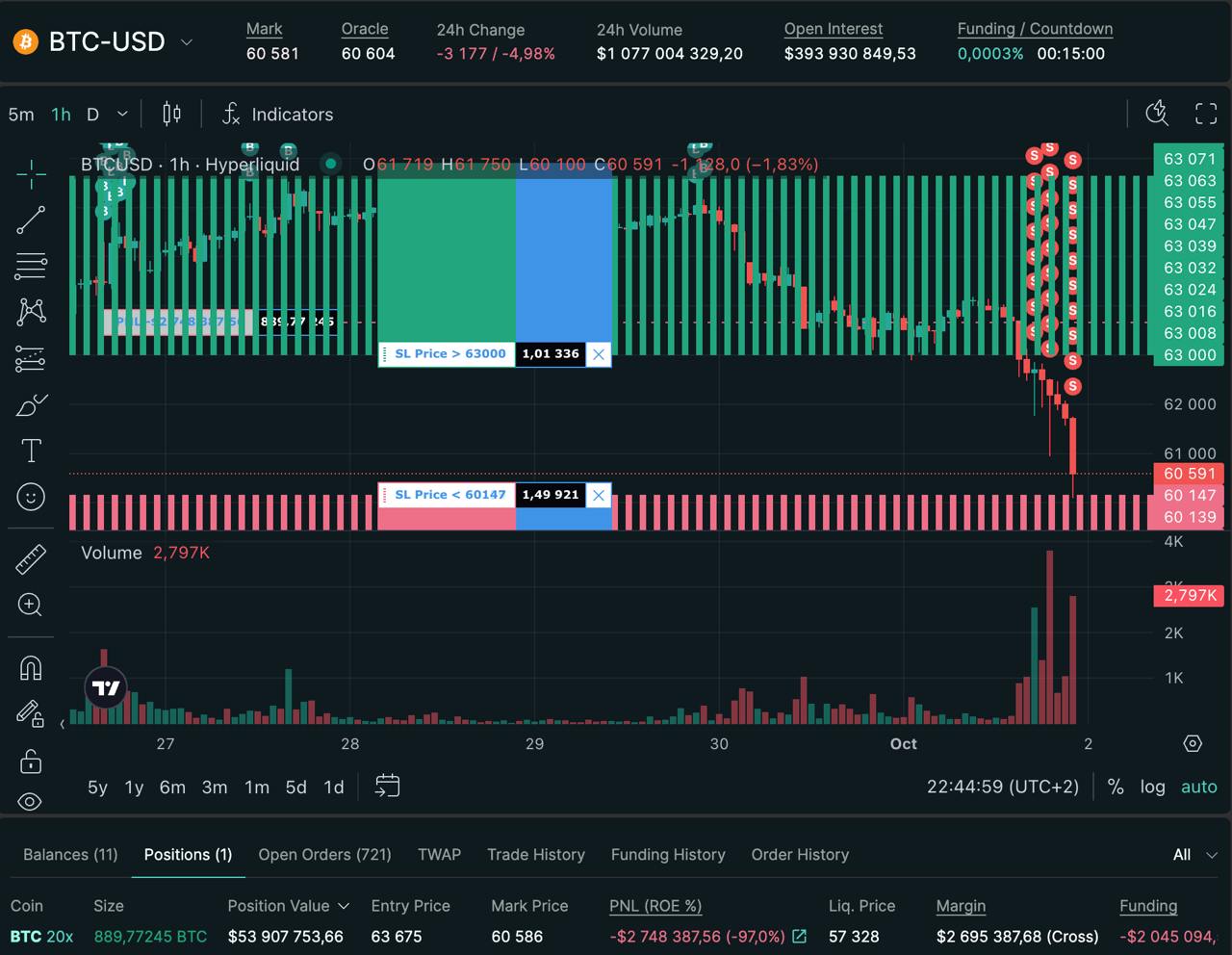
Task: Select the Text annotation tool
Action: coord(31,451)
